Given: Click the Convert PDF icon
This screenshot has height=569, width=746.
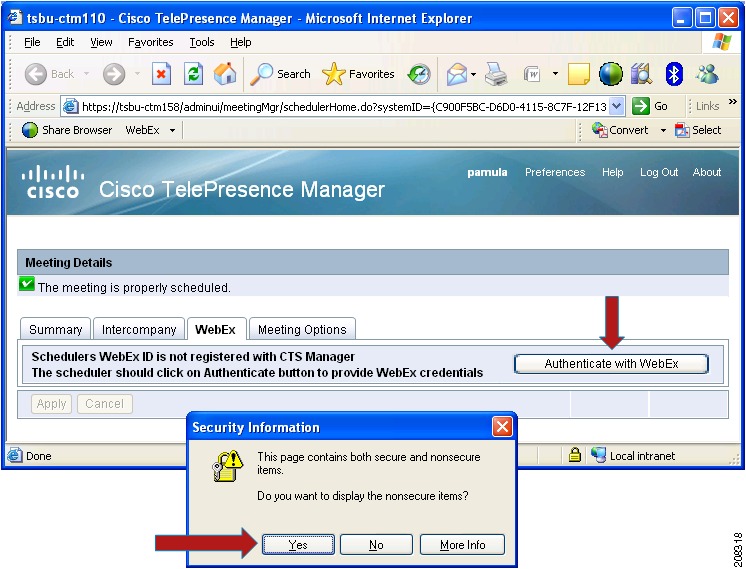Looking at the screenshot, I should click(599, 130).
